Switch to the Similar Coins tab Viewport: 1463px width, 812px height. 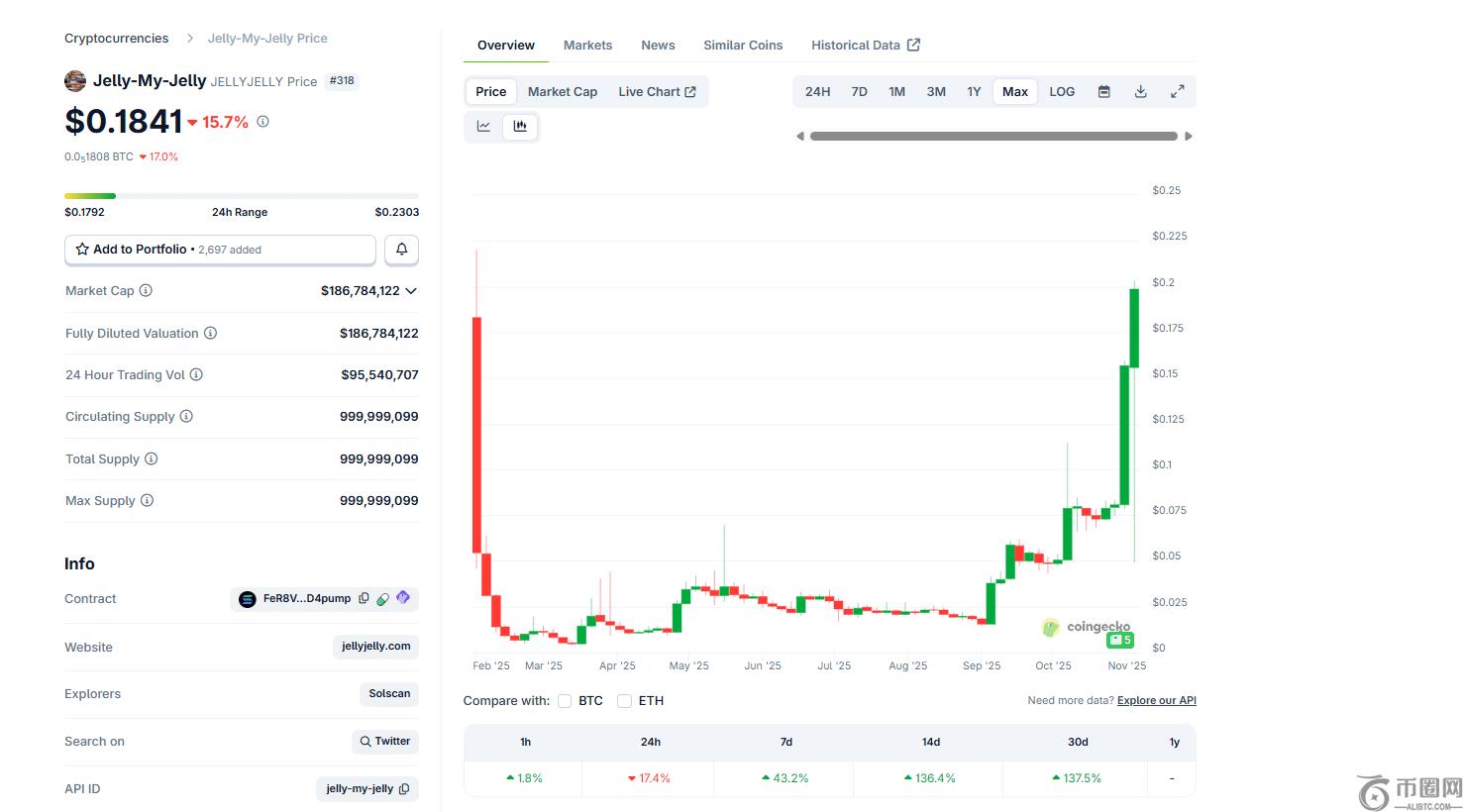742,46
